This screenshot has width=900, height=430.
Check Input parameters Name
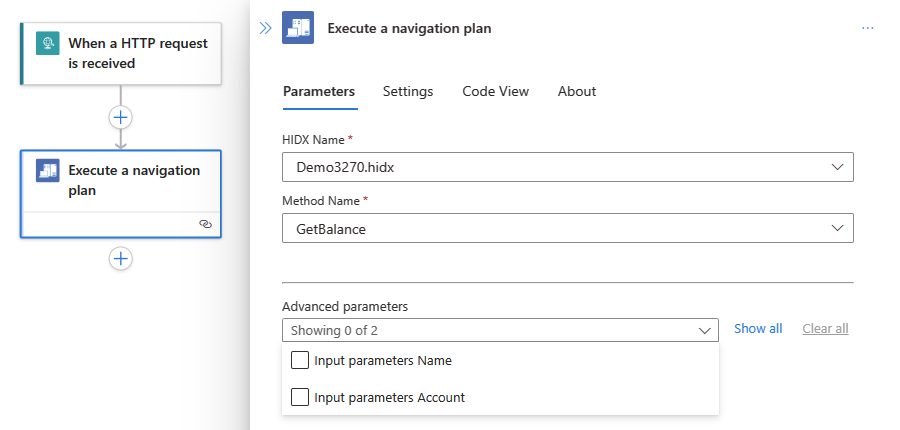300,361
